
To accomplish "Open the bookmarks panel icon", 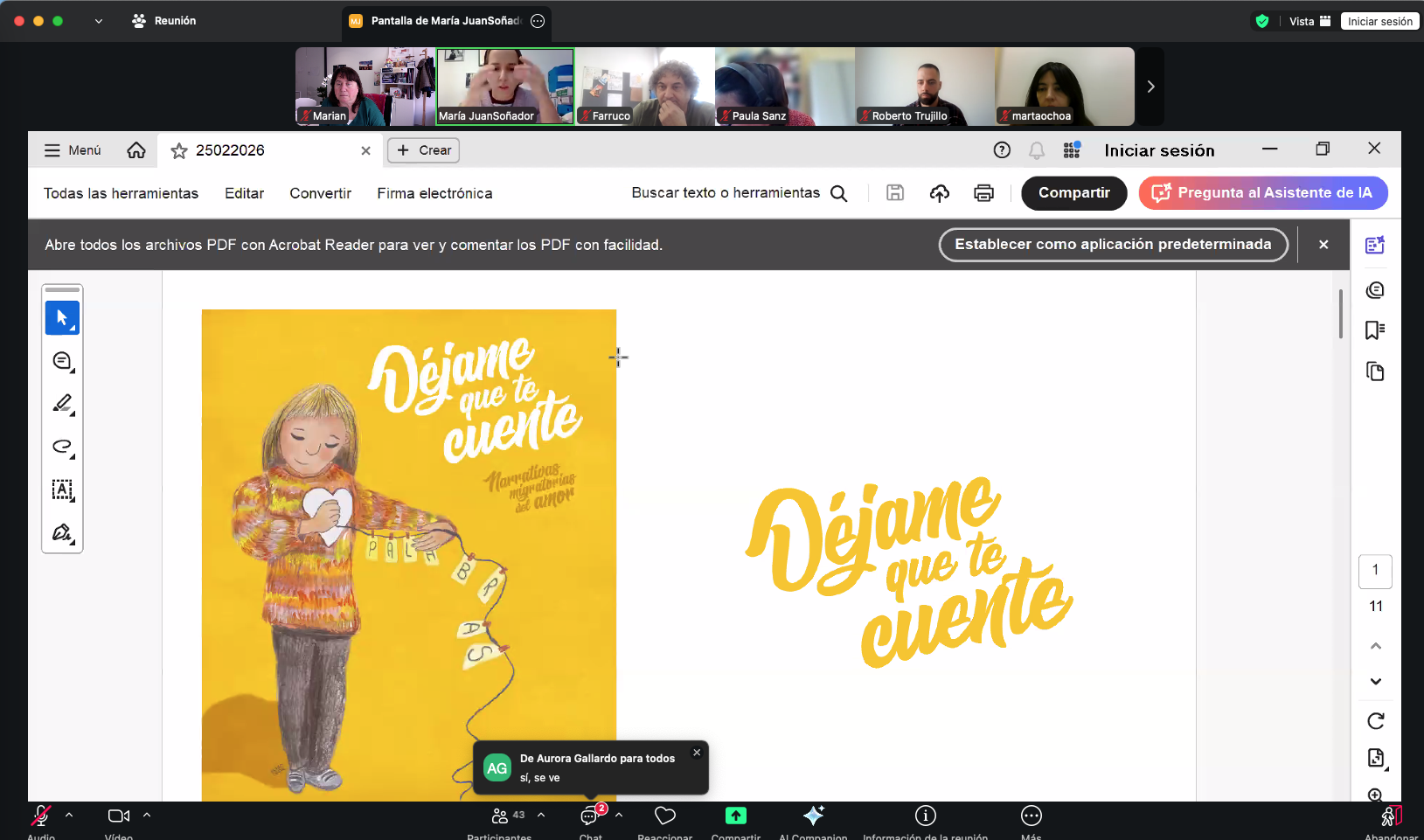I will 1374,330.
